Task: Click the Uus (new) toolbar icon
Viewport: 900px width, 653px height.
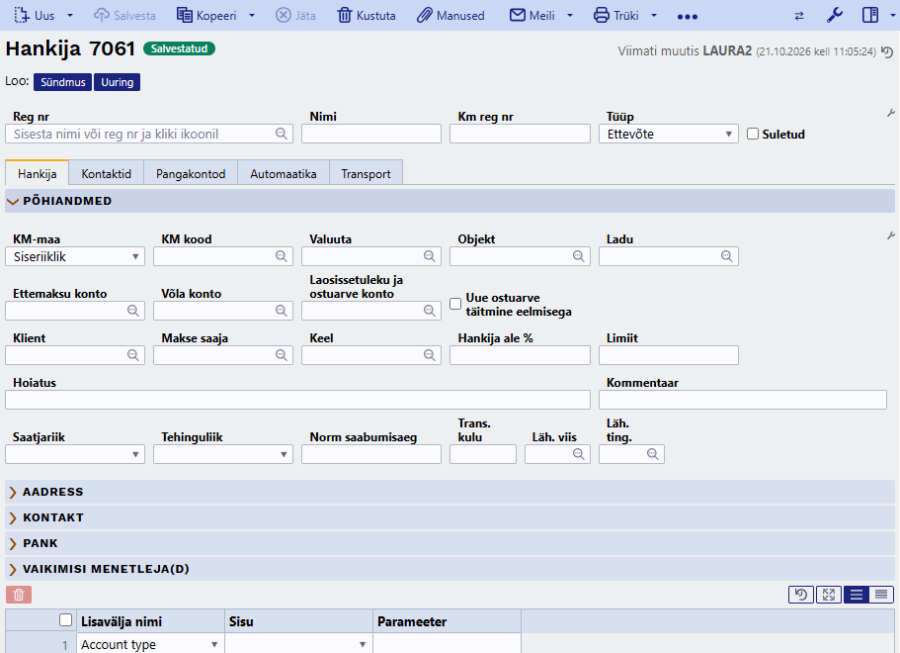Action: coord(21,15)
